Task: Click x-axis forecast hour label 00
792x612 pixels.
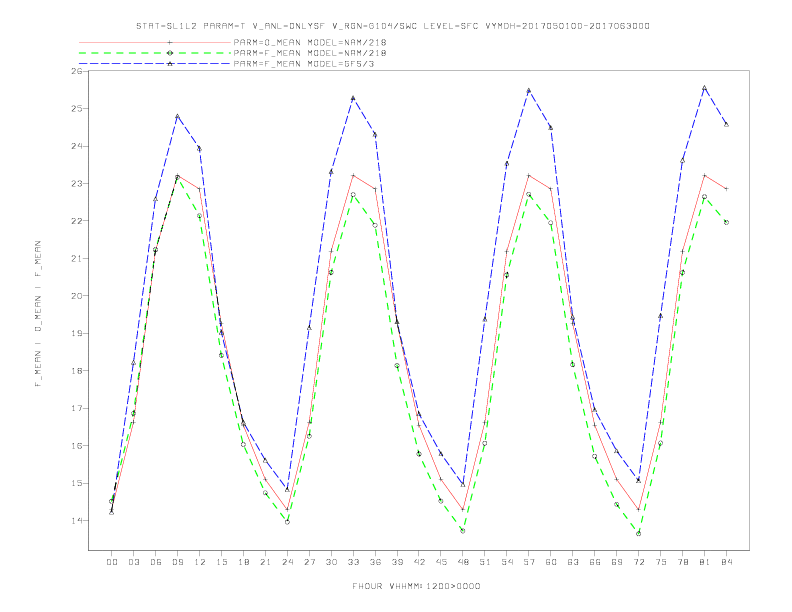Action: click(112, 562)
